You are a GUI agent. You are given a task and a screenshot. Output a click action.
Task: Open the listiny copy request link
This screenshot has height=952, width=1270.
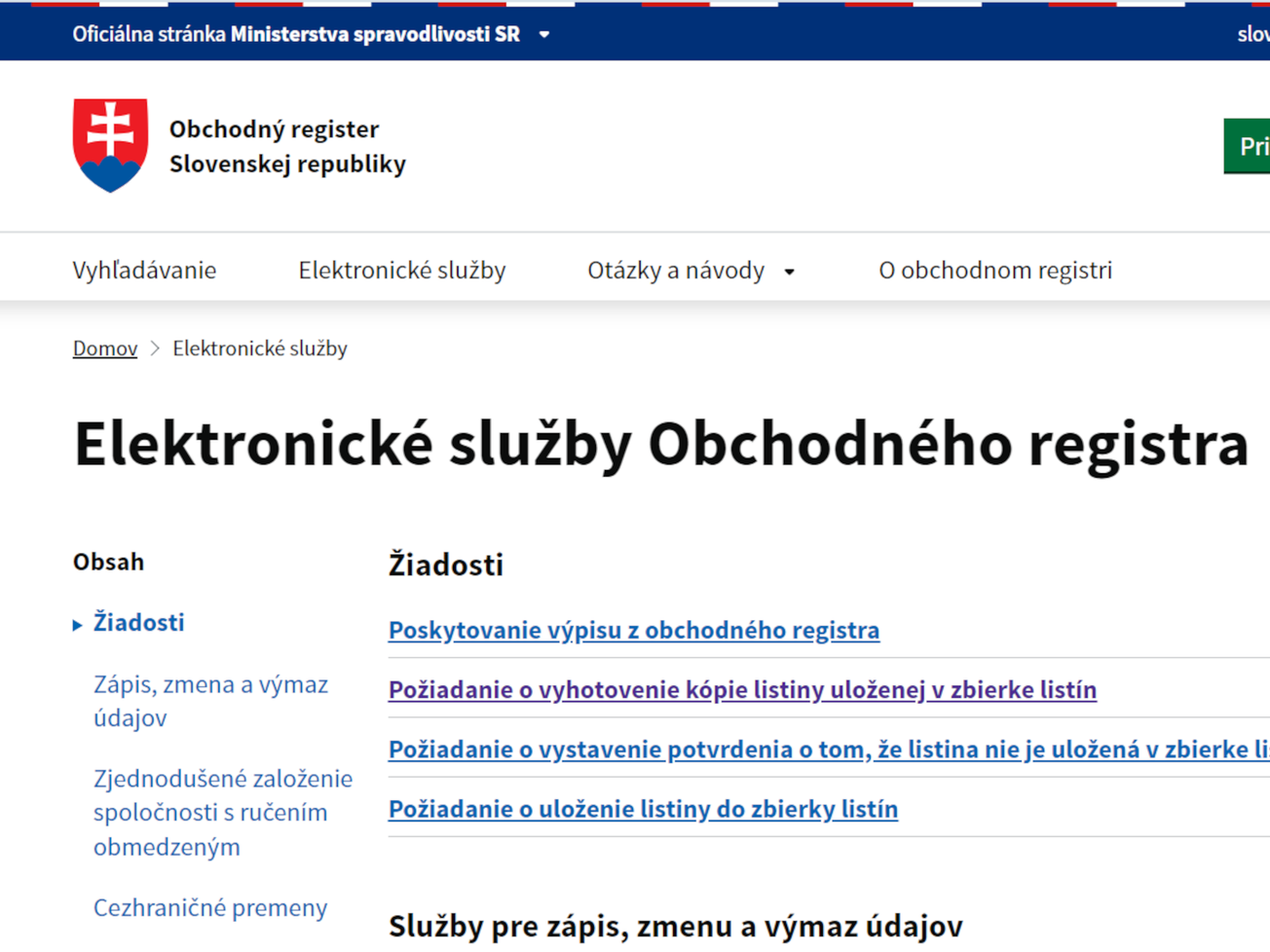click(x=742, y=689)
